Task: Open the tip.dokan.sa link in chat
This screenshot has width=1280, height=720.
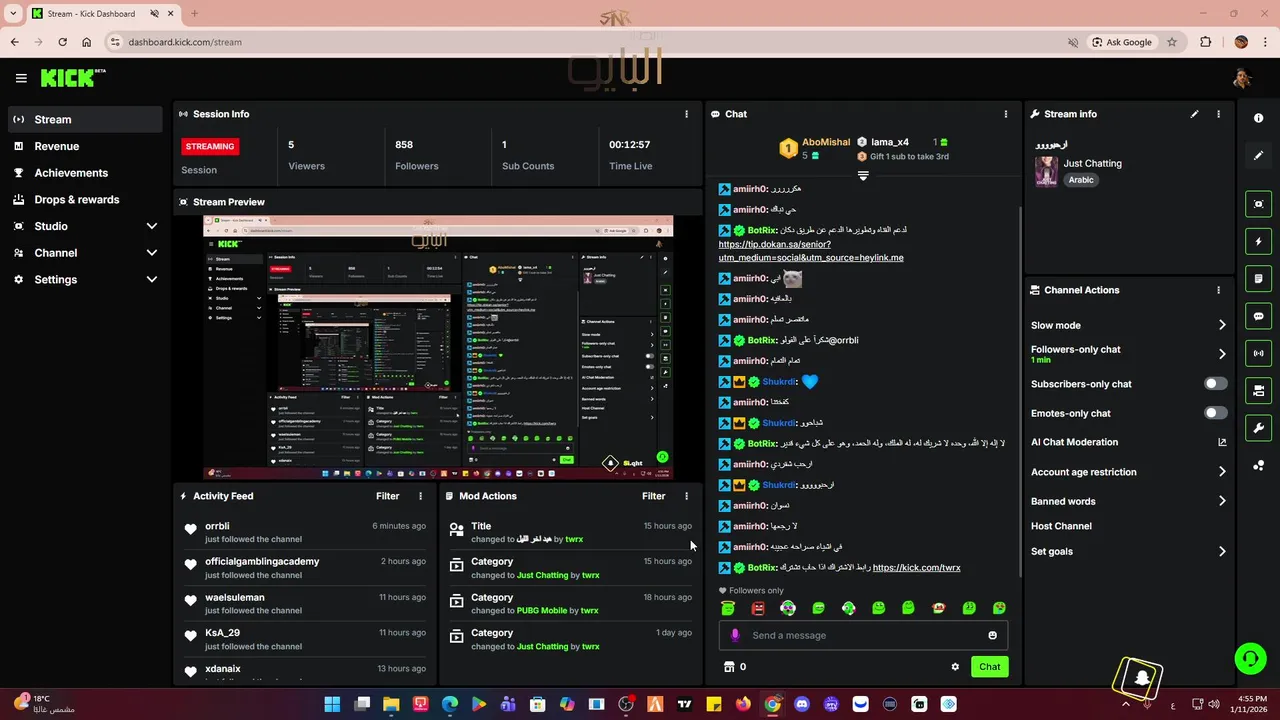Action: (810, 251)
